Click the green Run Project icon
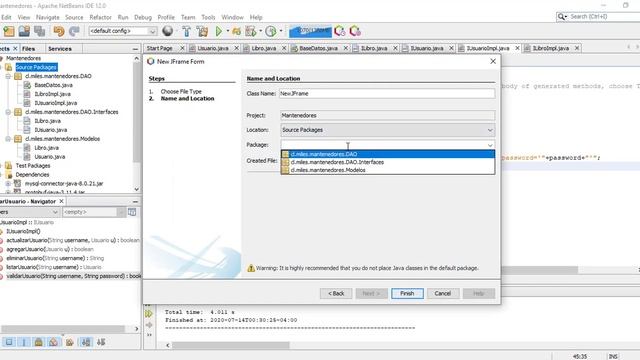The width and height of the screenshot is (640, 360). 219,31
